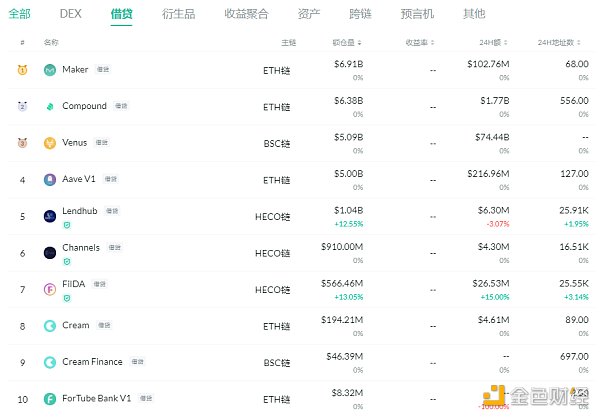The width and height of the screenshot is (600, 417).
Task: Click Compound's $1.77B 24H volume
Action: point(495,101)
